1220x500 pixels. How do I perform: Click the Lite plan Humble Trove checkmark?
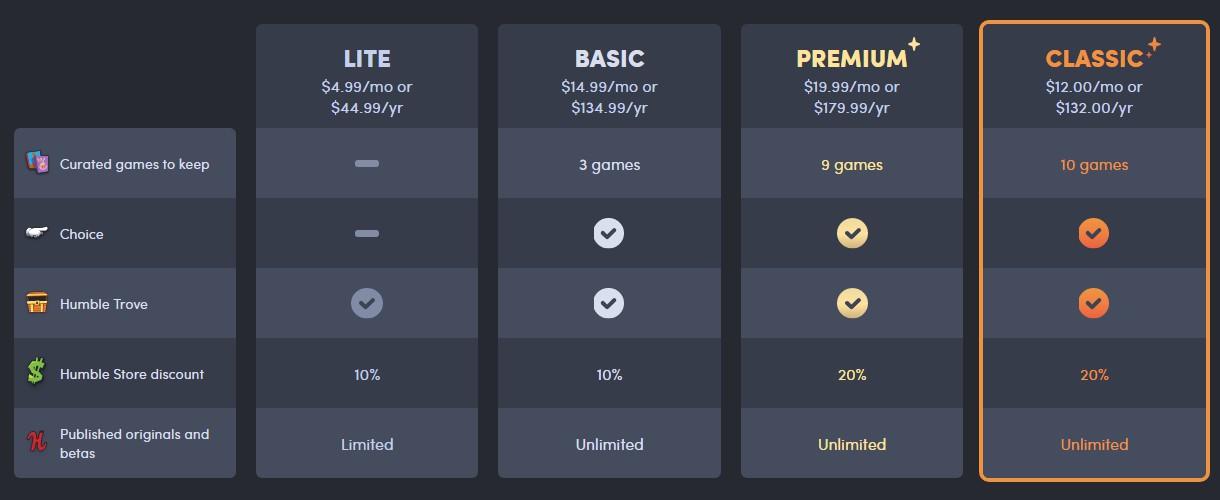click(367, 303)
